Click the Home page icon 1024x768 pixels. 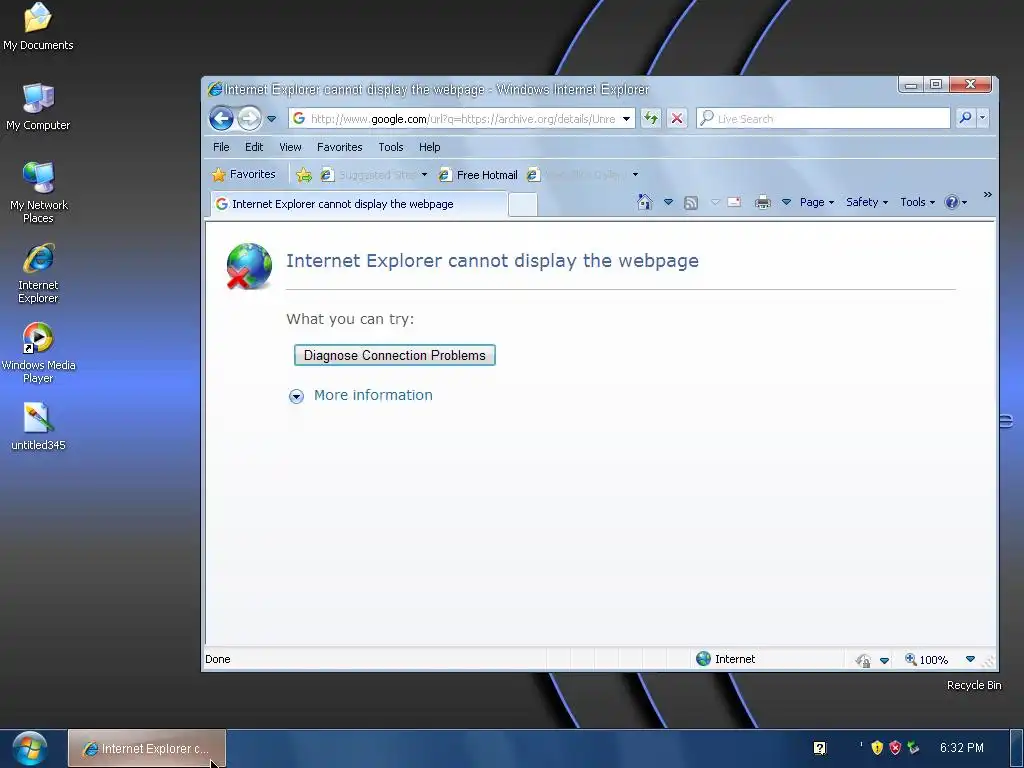click(645, 202)
